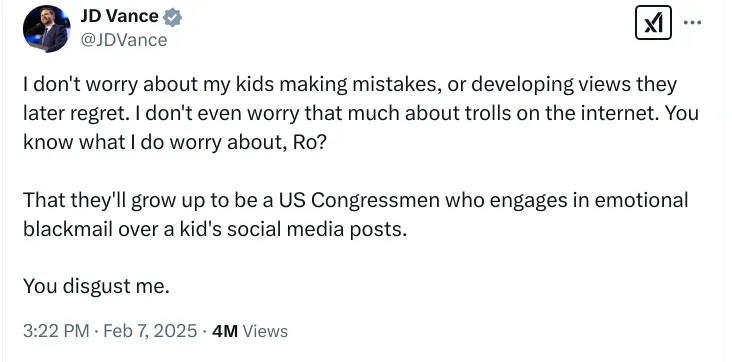Click the Feb 7, 2025 date

click(150, 331)
